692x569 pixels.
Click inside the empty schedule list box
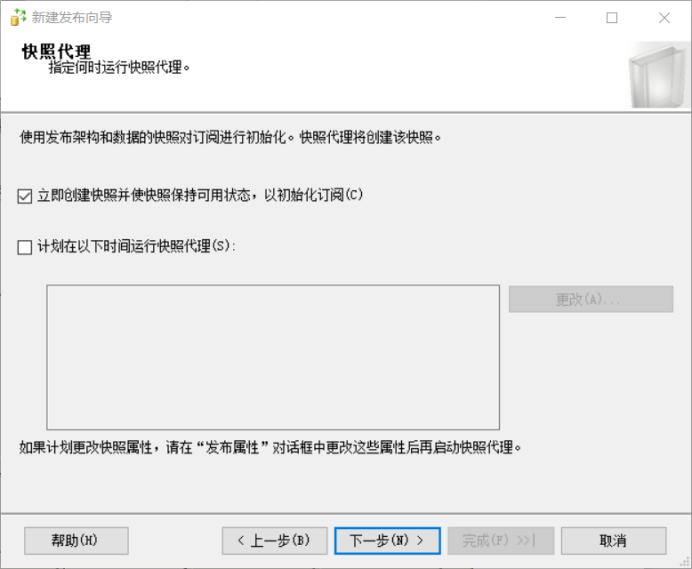pos(272,356)
